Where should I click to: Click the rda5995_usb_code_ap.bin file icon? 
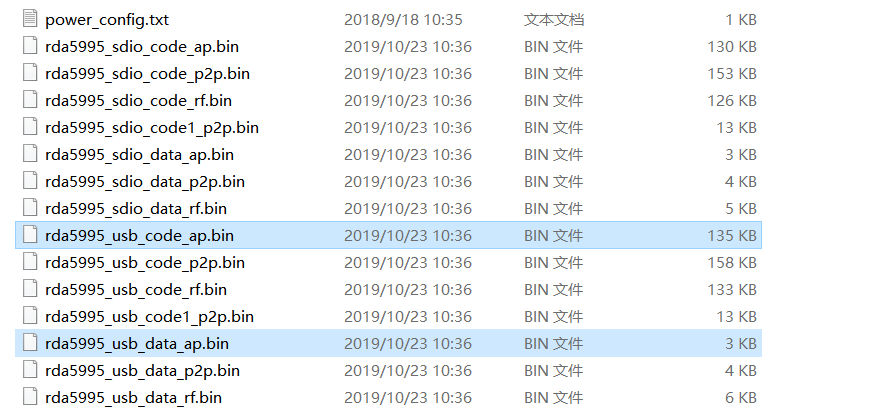tap(30, 235)
